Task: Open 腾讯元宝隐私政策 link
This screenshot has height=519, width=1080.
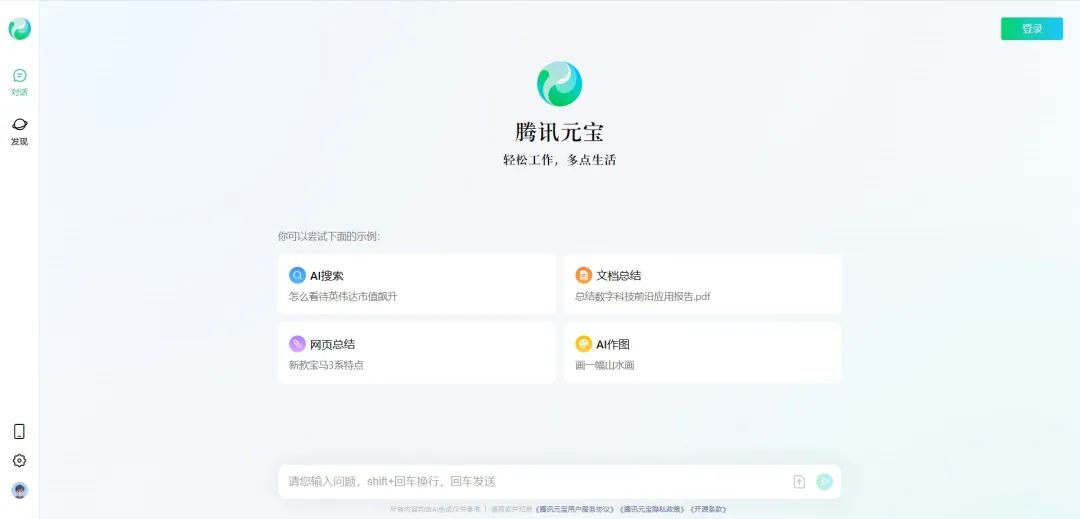Action: click(x=652, y=509)
